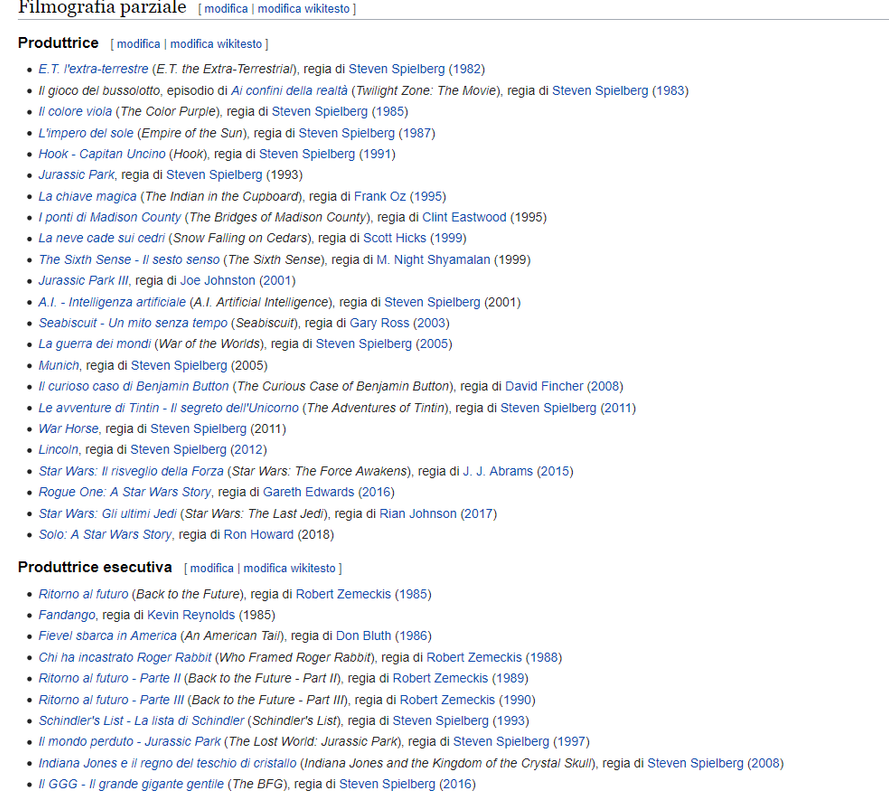
Task: Open Star Wars: Il risveglio della Forza link
Action: tap(131, 472)
